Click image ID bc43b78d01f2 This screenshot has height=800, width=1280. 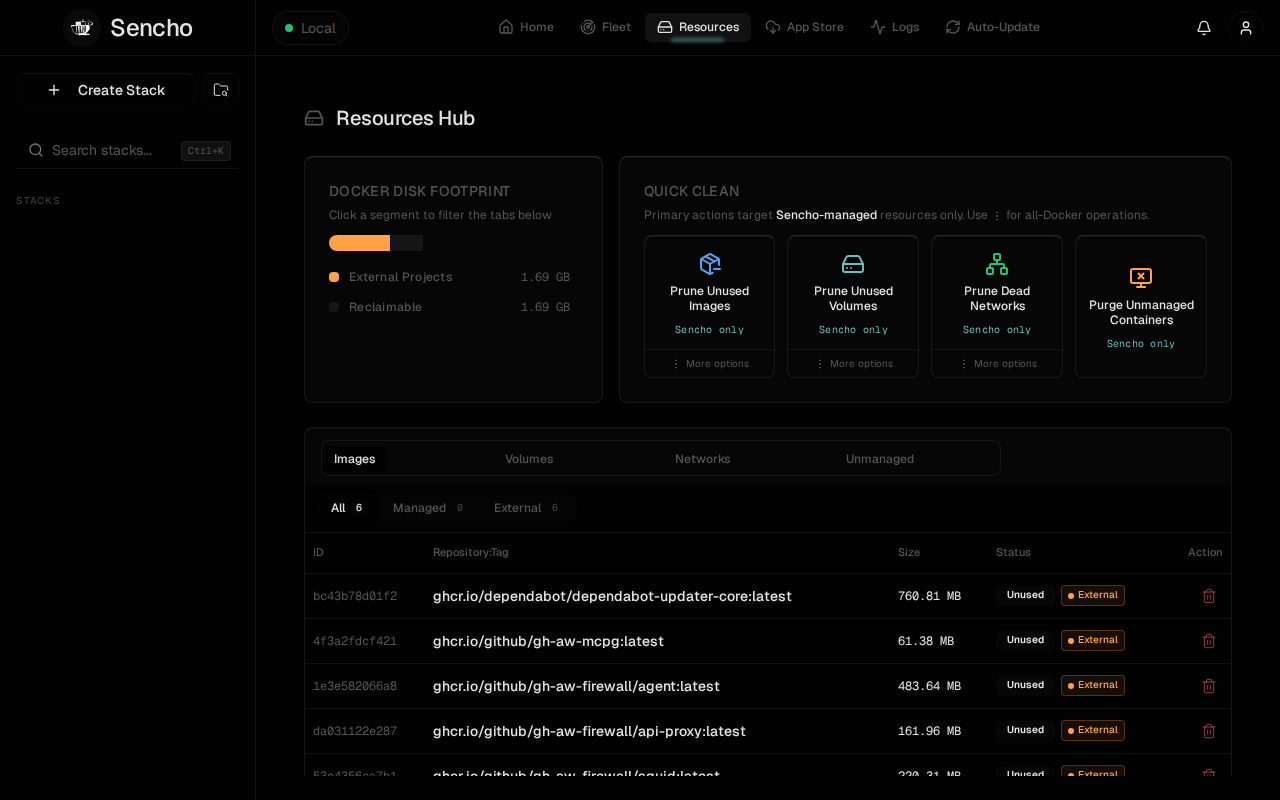[355, 597]
